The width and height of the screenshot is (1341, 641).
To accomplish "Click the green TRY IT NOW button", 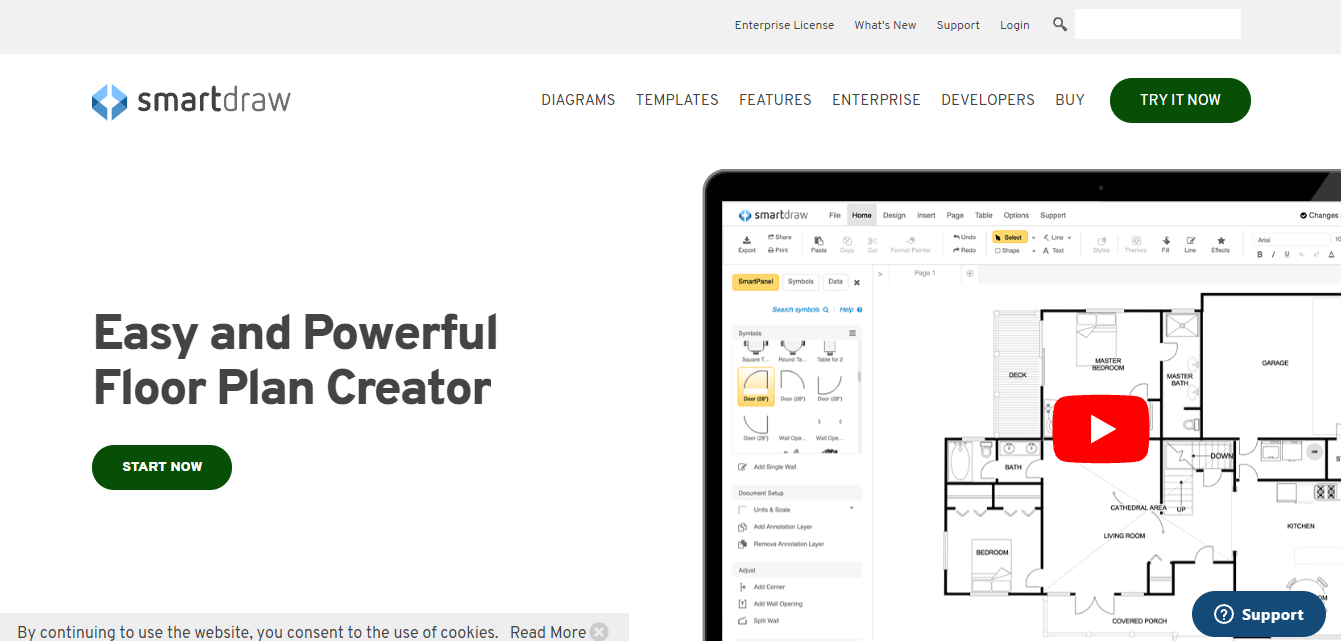I will tap(1180, 100).
